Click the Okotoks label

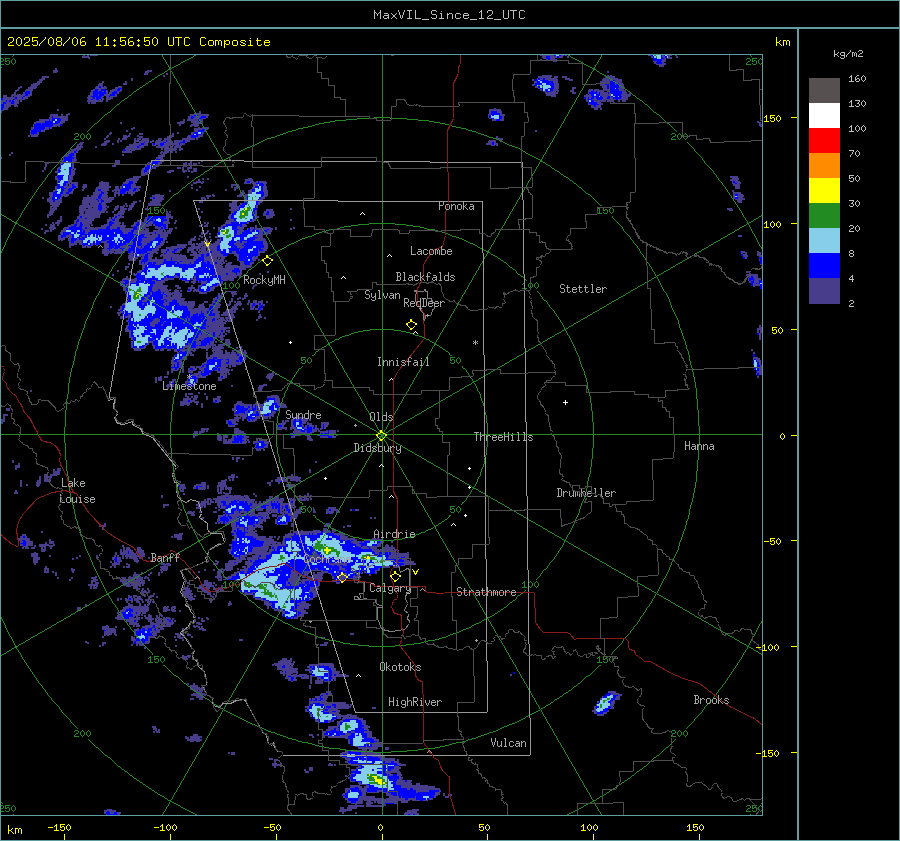click(400, 667)
